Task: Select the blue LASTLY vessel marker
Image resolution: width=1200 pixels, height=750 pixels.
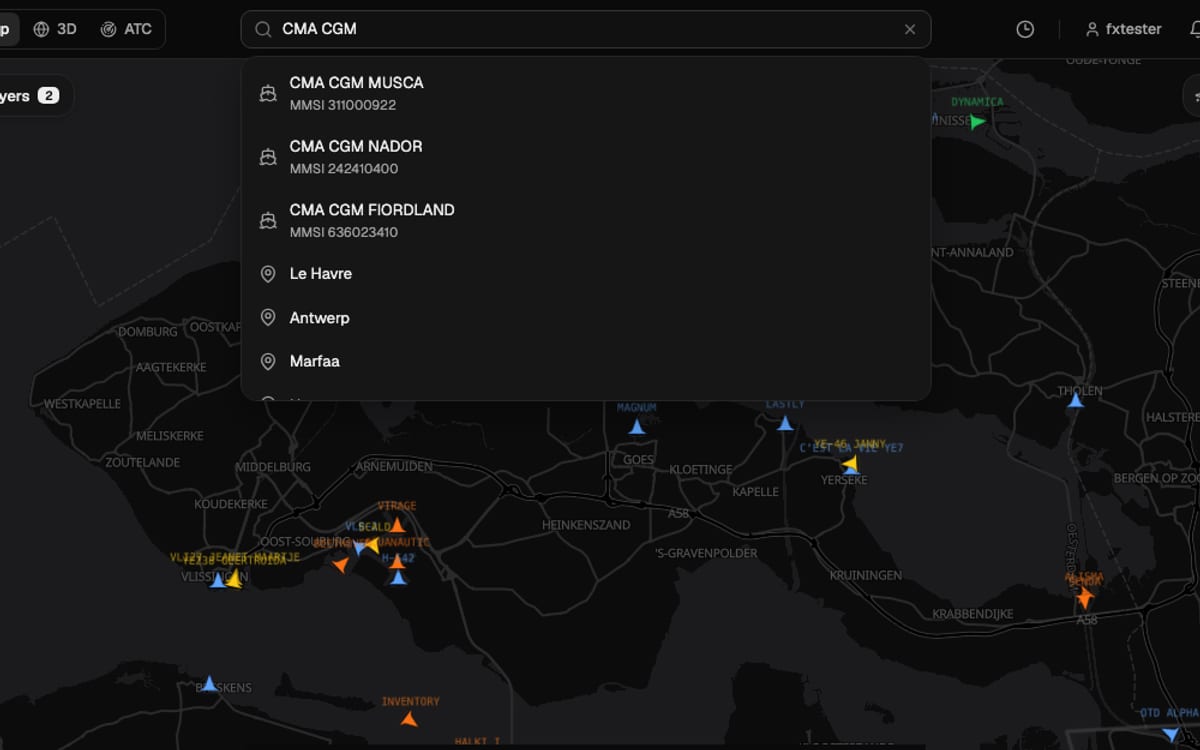Action: point(785,423)
